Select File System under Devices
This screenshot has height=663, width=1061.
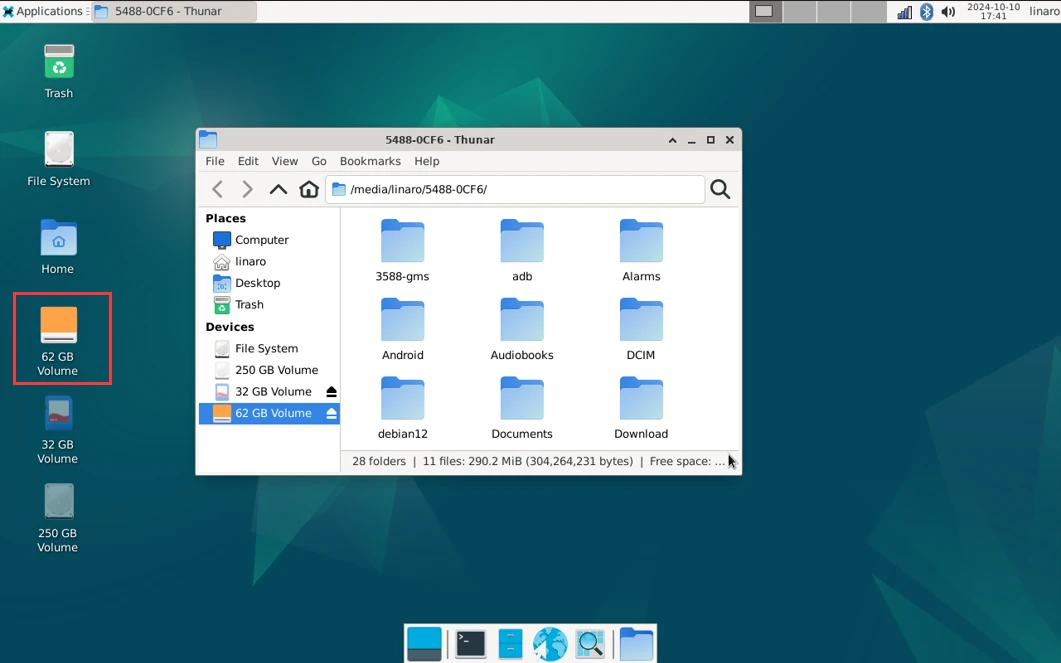click(269, 348)
